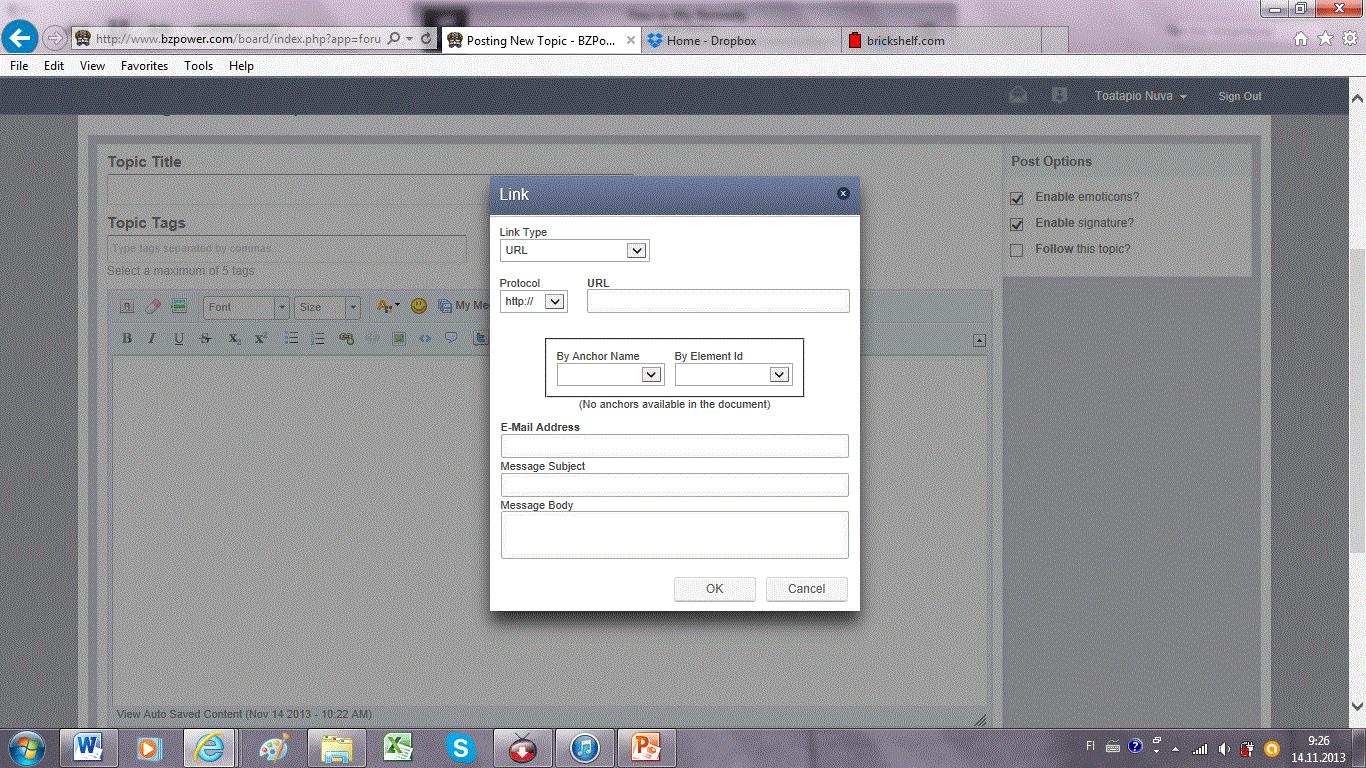Viewport: 1366px width, 768px height.
Task: Click the Sign Out link
Action: 1240,96
